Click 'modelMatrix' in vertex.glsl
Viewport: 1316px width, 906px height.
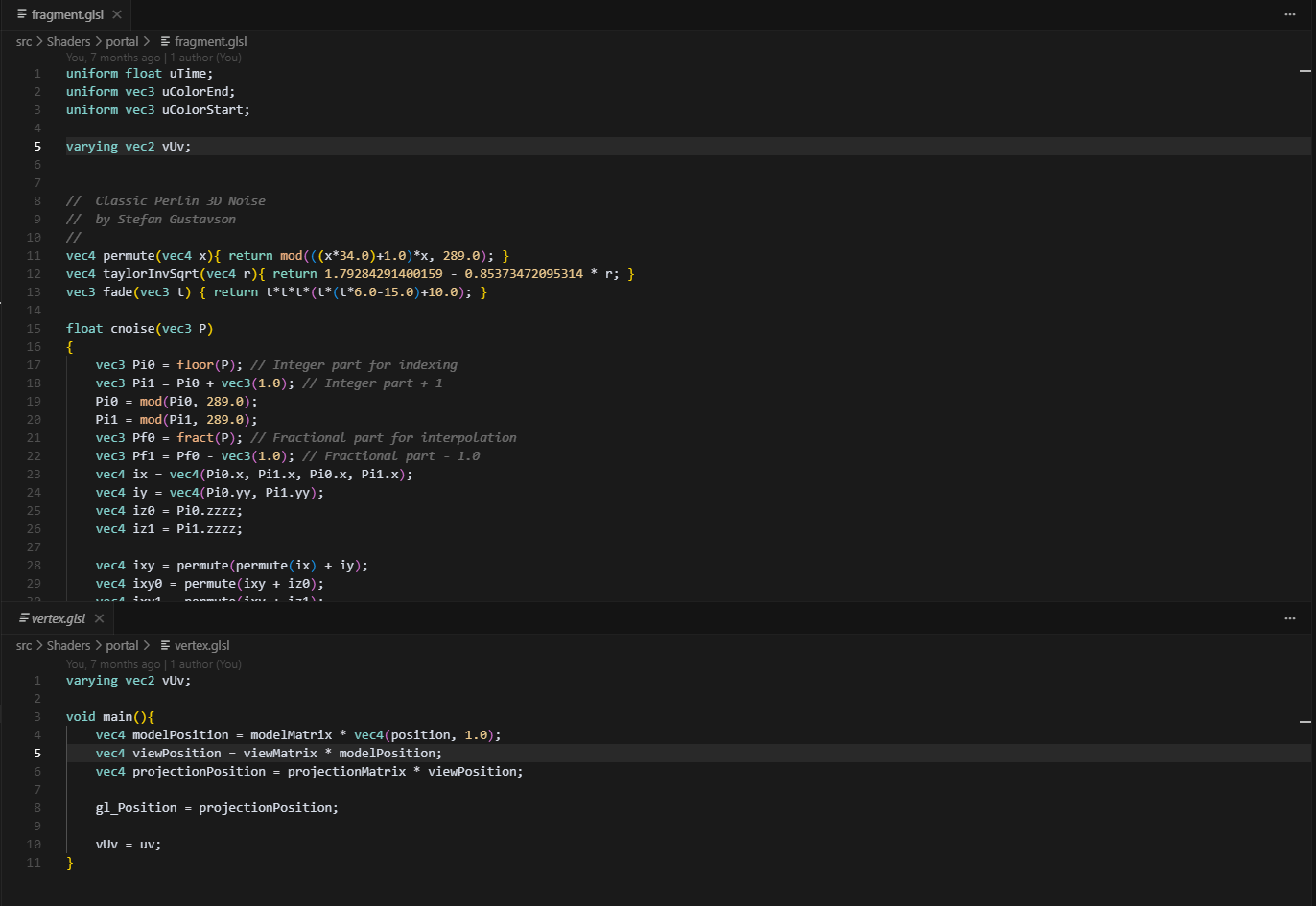tap(292, 735)
